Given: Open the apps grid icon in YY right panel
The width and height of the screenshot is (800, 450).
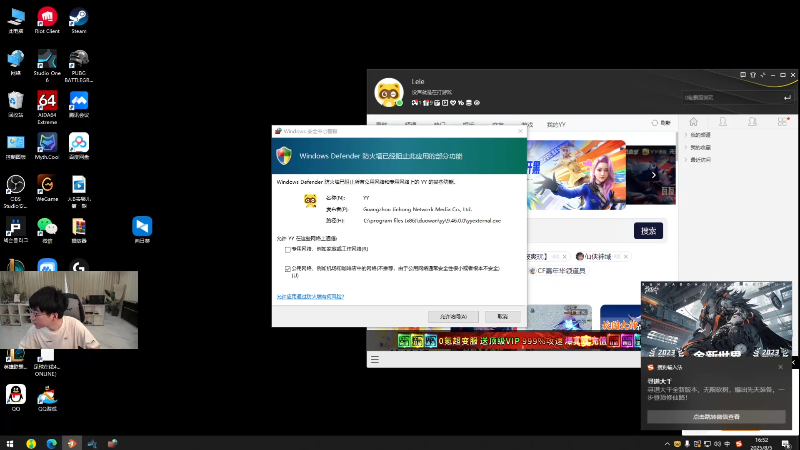Looking at the screenshot, I should (782, 122).
